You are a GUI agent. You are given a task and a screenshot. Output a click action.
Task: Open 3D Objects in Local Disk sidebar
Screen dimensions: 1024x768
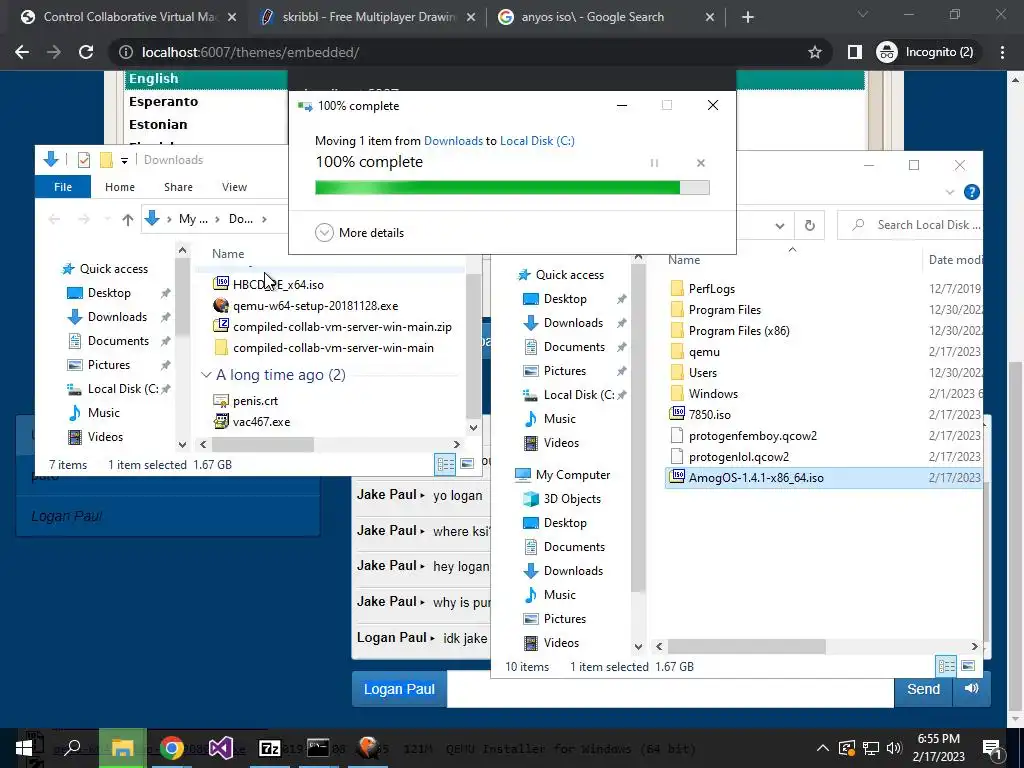click(572, 499)
